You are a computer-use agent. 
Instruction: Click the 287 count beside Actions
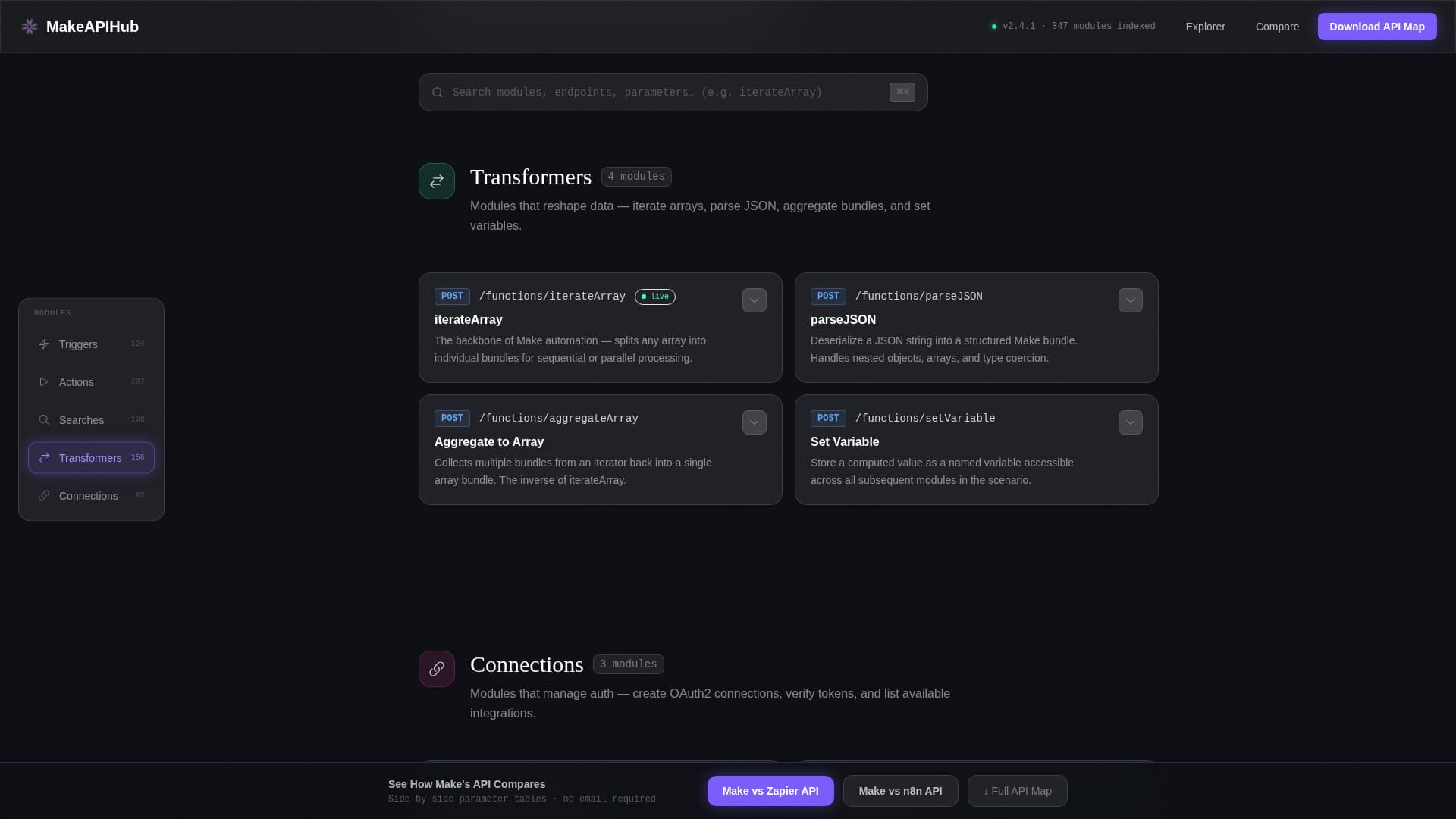coord(137,381)
